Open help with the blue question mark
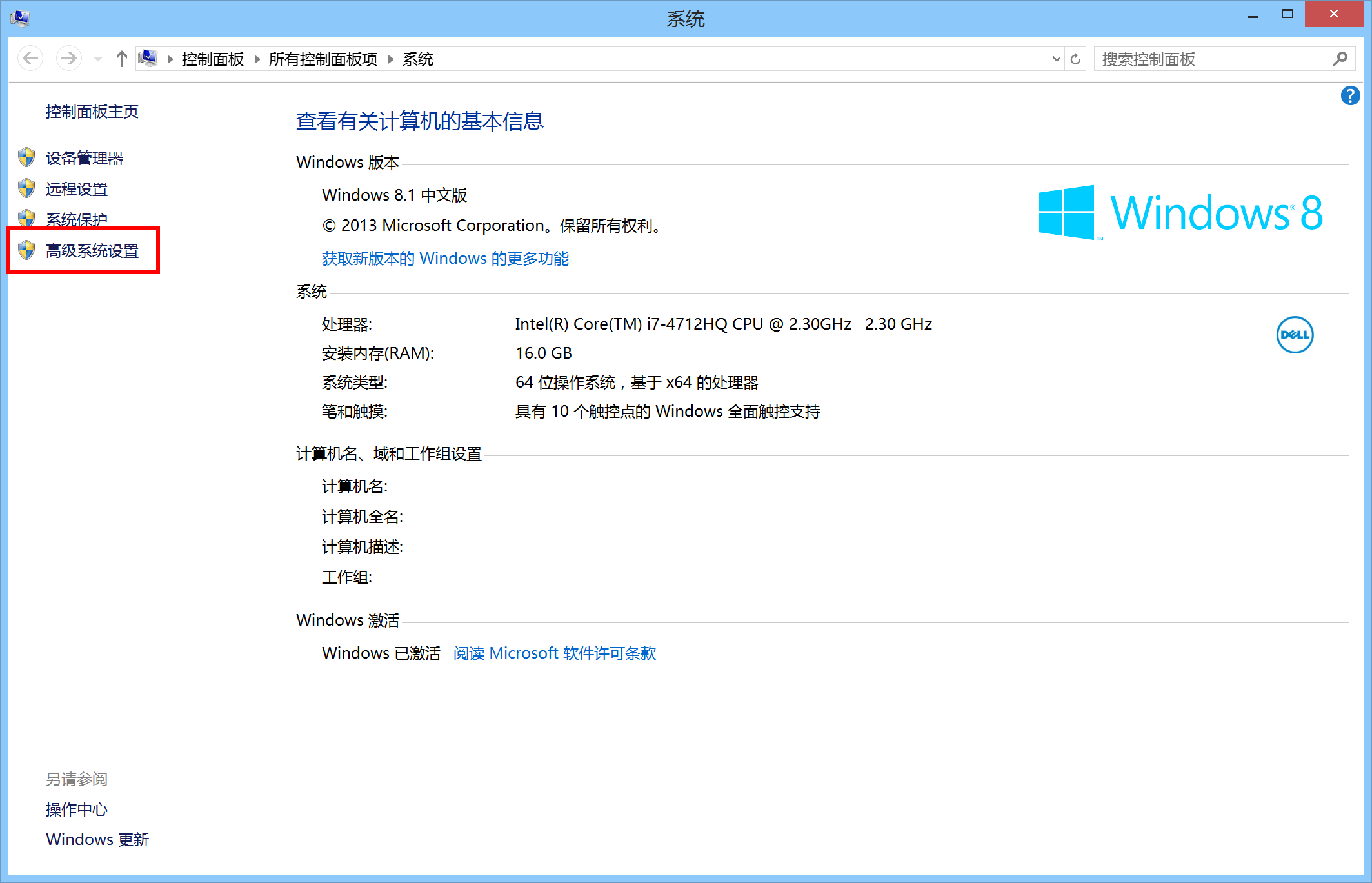 coord(1350,95)
